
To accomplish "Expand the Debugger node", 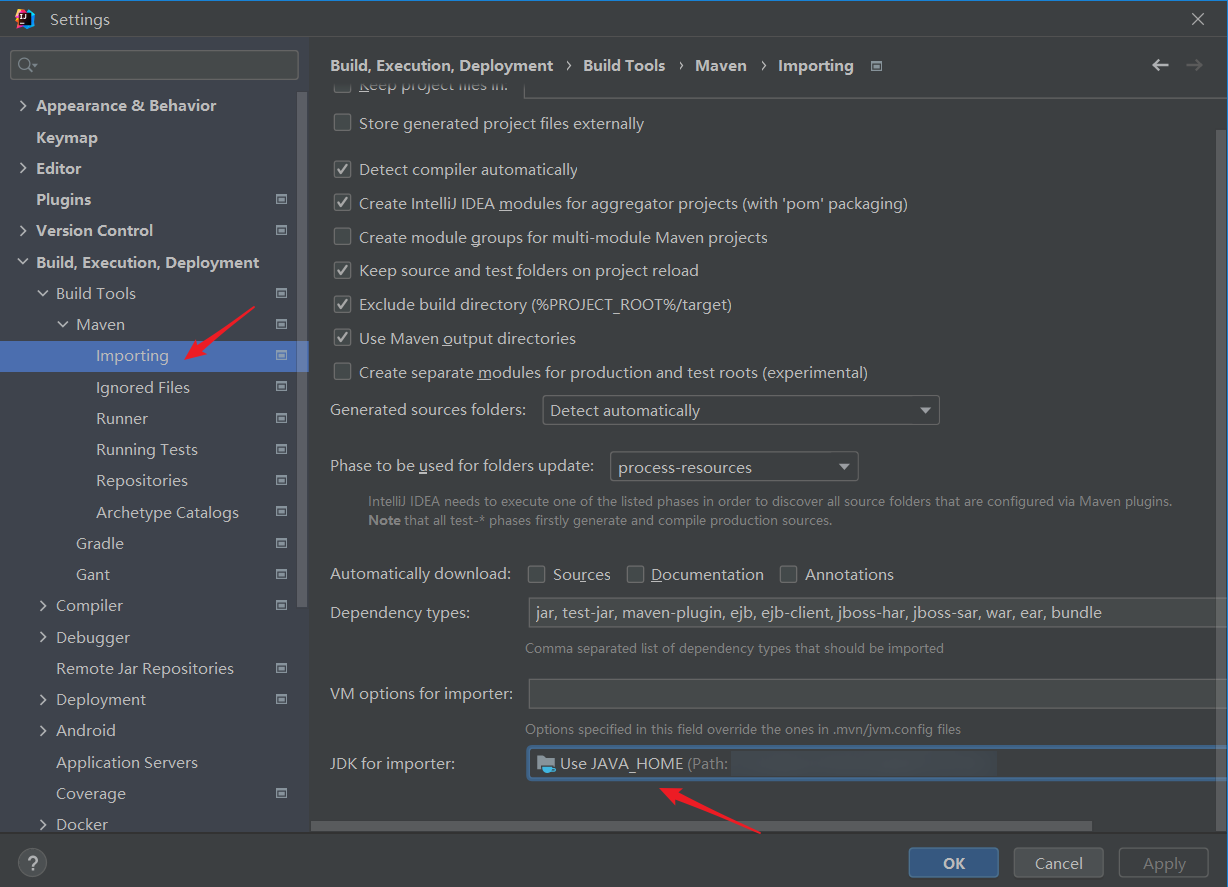I will pyautogui.click(x=43, y=637).
